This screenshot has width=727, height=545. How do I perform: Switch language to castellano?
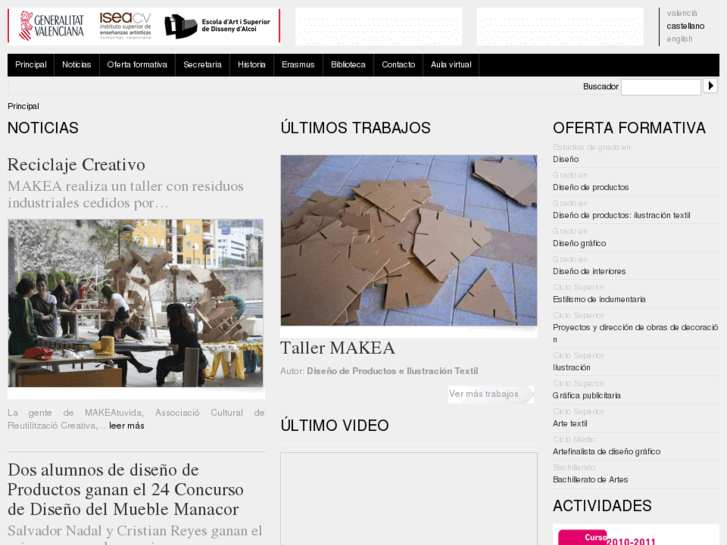point(685,26)
